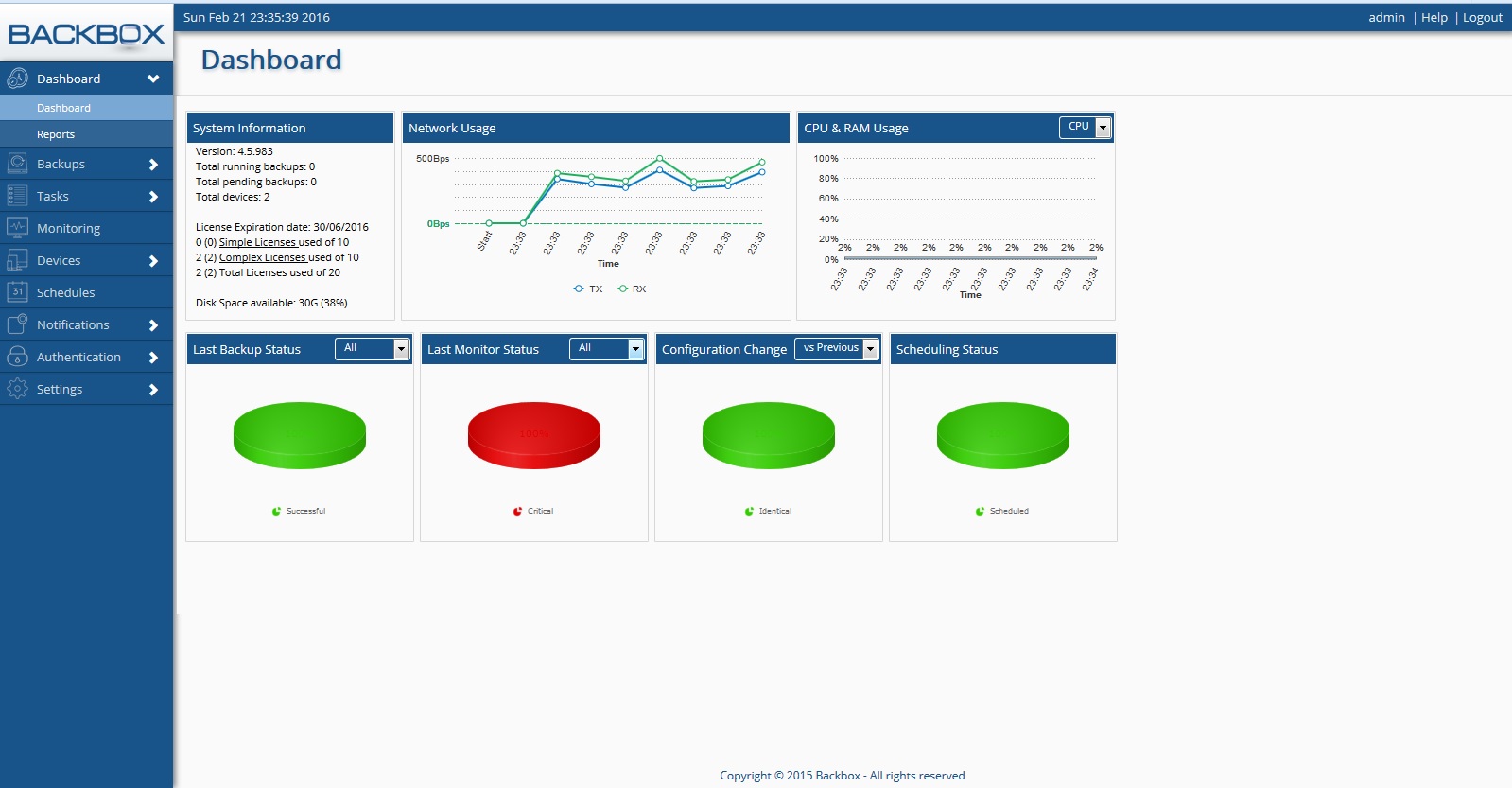1512x788 pixels.
Task: Toggle the Critical legend entry in monitor chart
Action: click(x=534, y=511)
